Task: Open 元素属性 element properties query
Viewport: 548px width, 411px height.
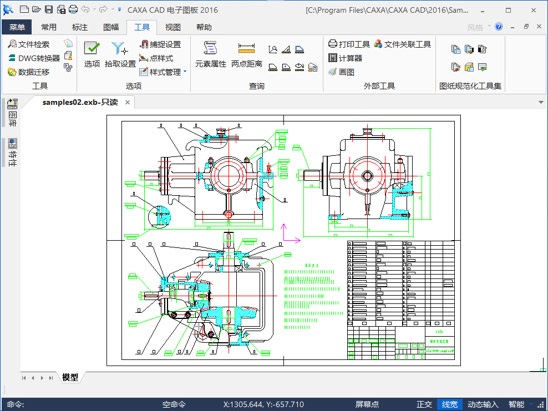Action: 210,54
